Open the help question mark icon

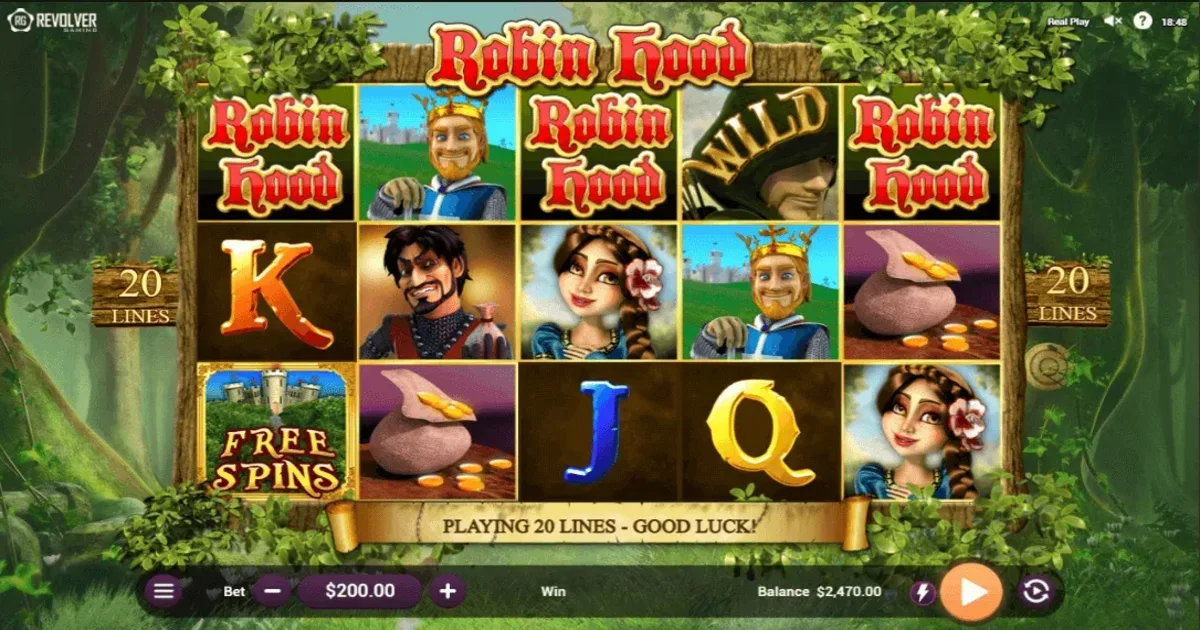pyautogui.click(x=1142, y=20)
